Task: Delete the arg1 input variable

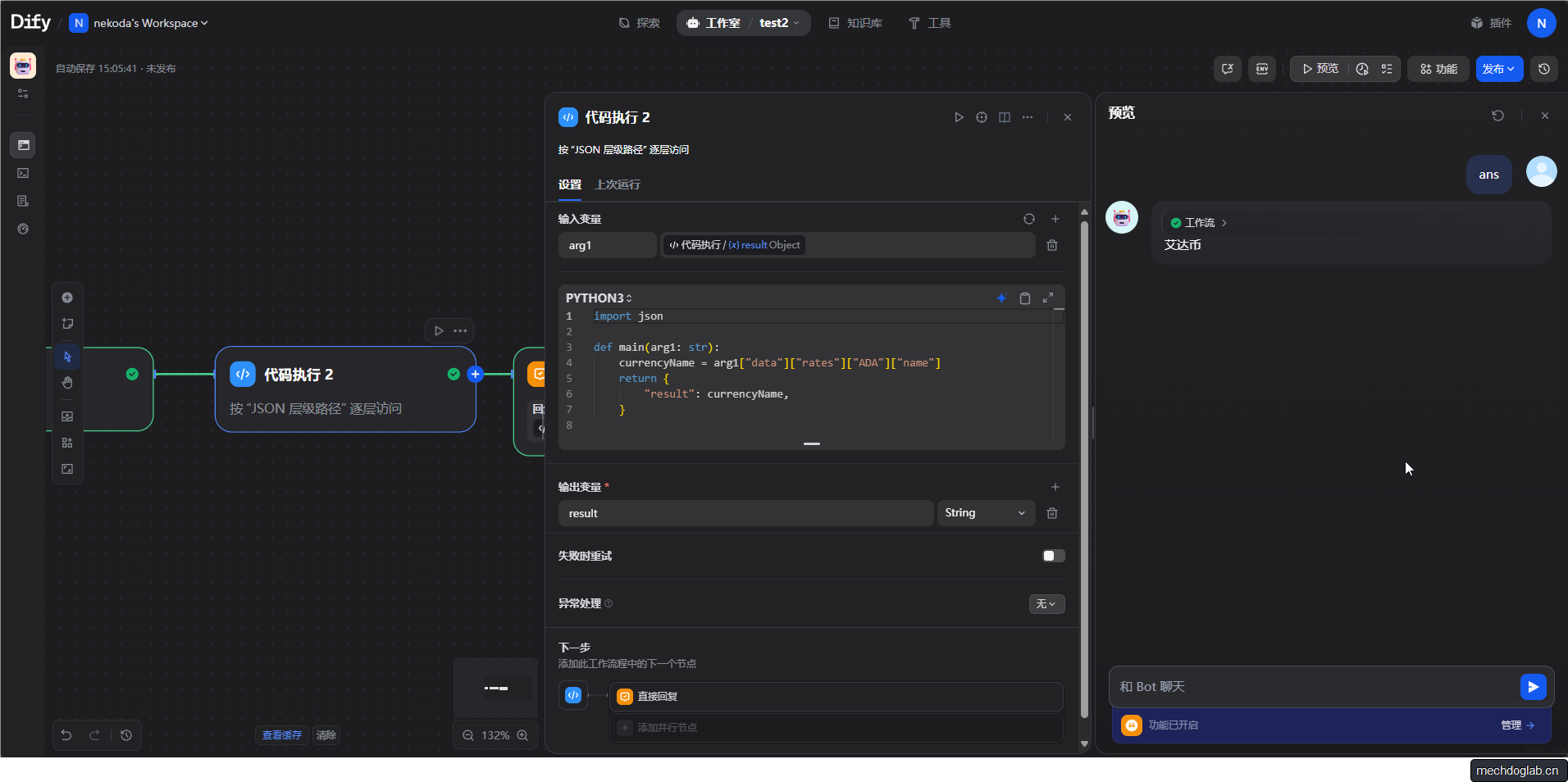Action: pos(1052,245)
